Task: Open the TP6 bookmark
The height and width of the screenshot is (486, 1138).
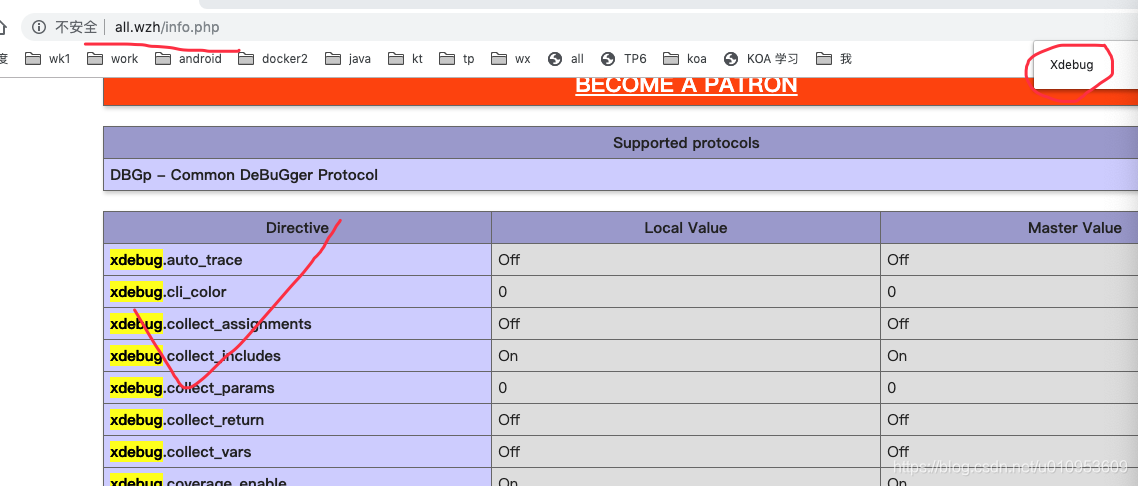Action: [x=624, y=59]
